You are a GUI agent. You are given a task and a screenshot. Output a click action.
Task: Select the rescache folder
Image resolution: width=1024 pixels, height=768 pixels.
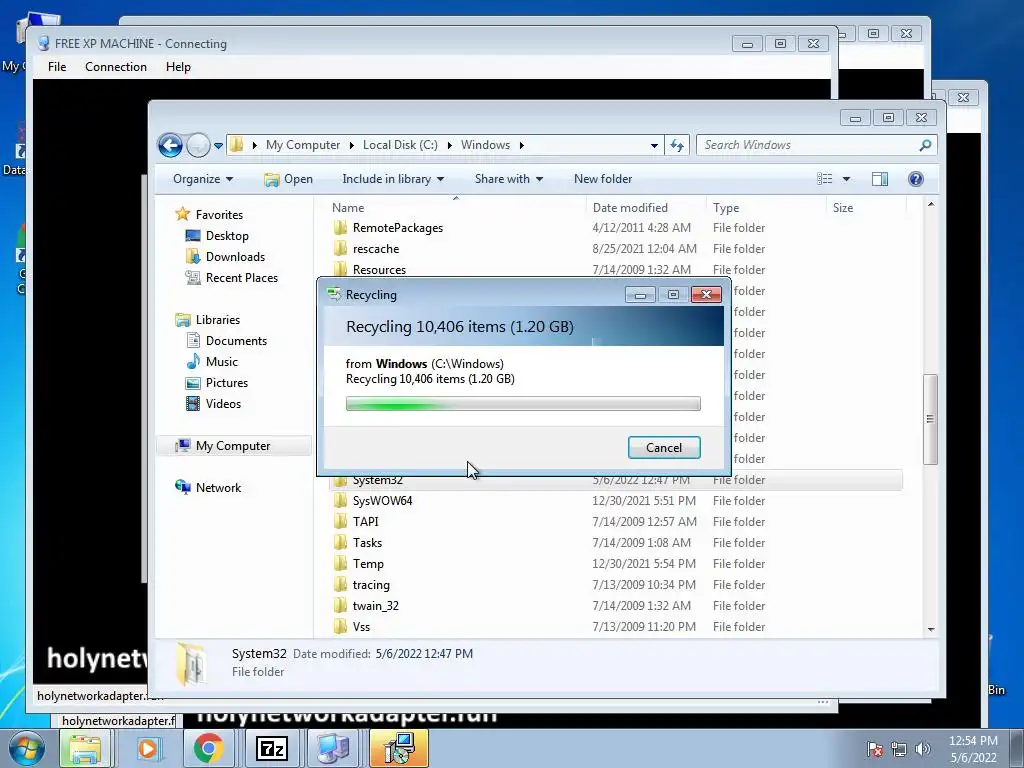point(376,249)
